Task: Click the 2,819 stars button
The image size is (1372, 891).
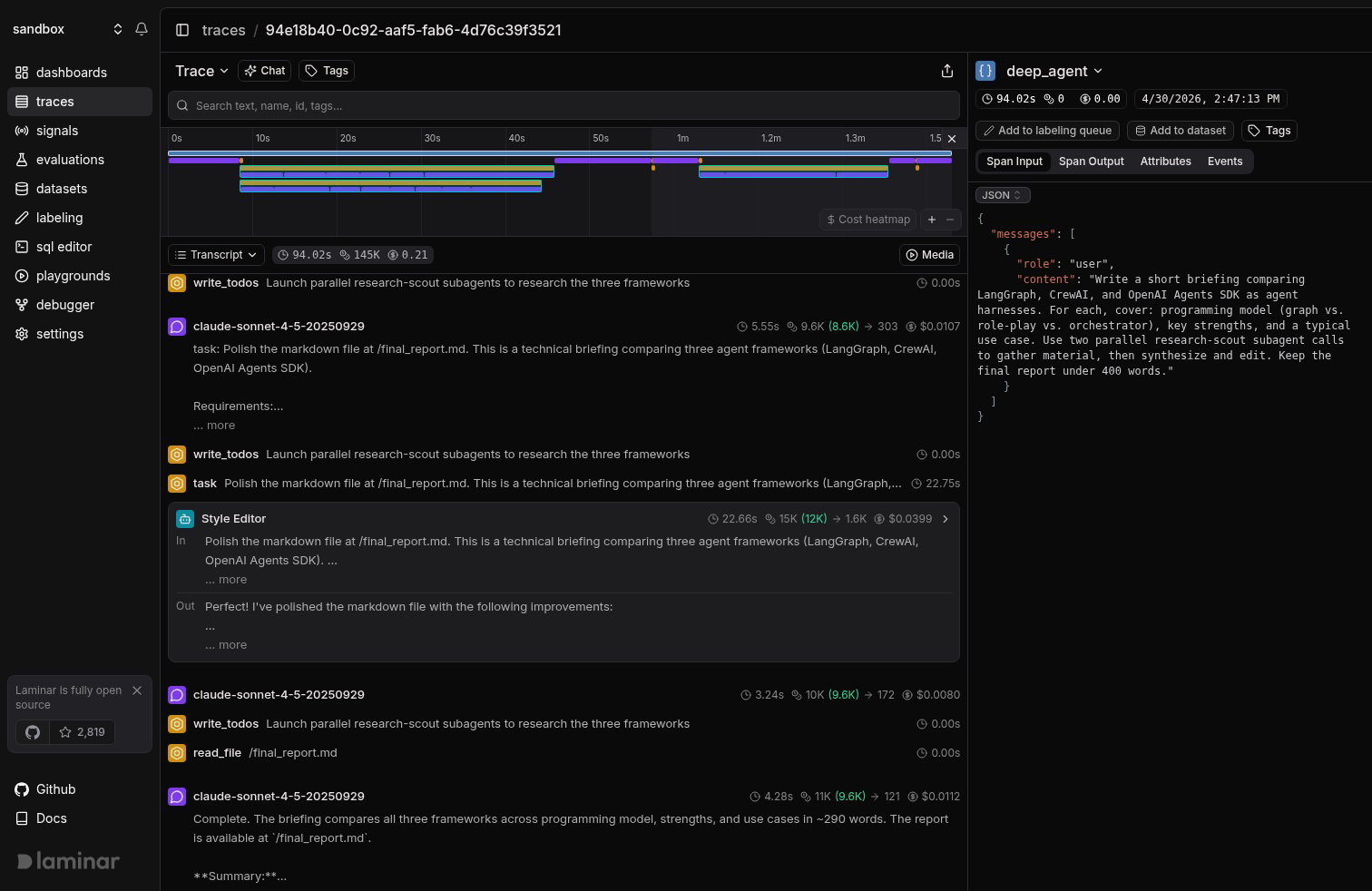Action: [x=82, y=732]
